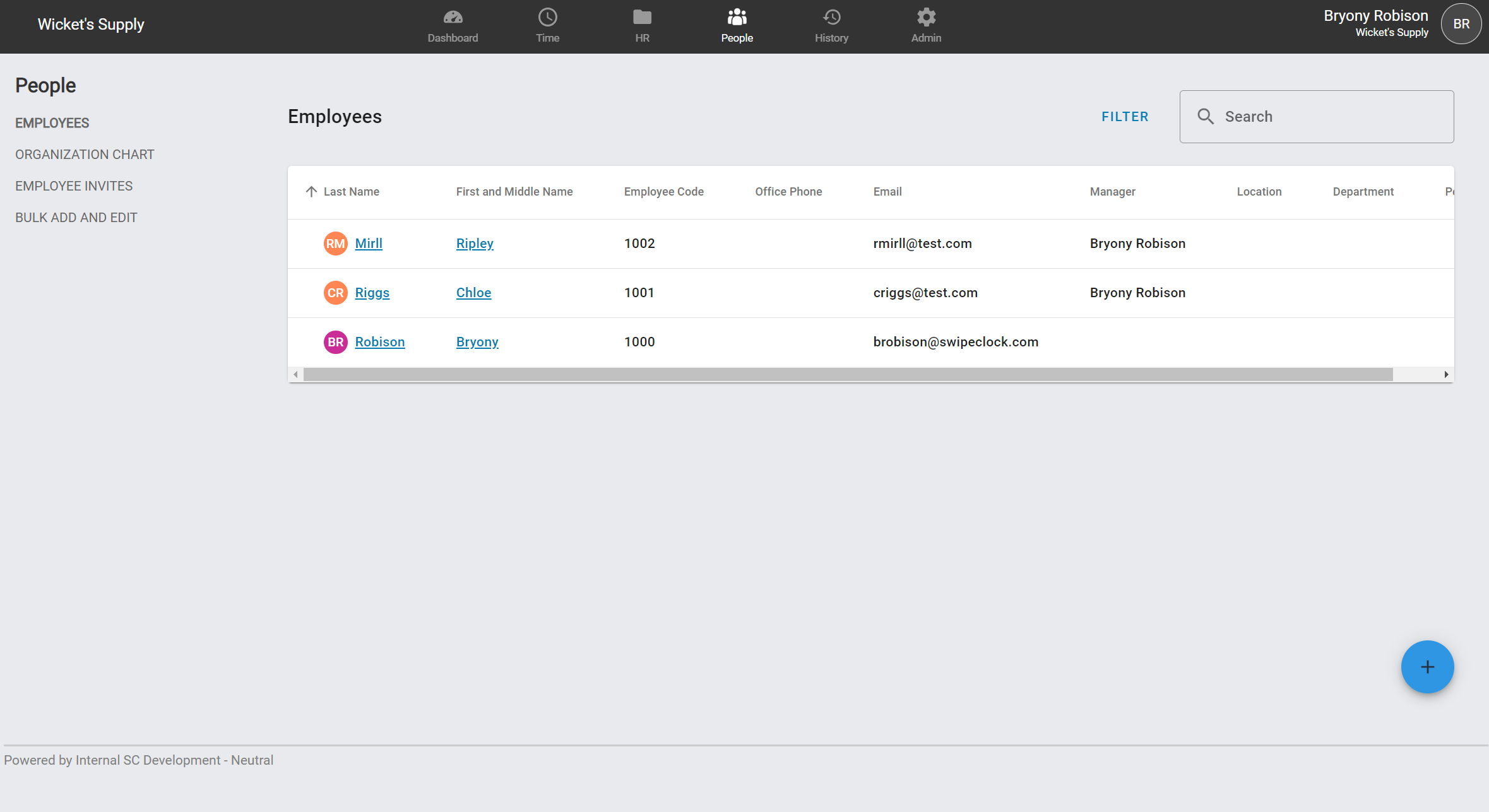This screenshot has height=812, width=1489.
Task: Open the Chloe first name link
Action: [473, 293]
